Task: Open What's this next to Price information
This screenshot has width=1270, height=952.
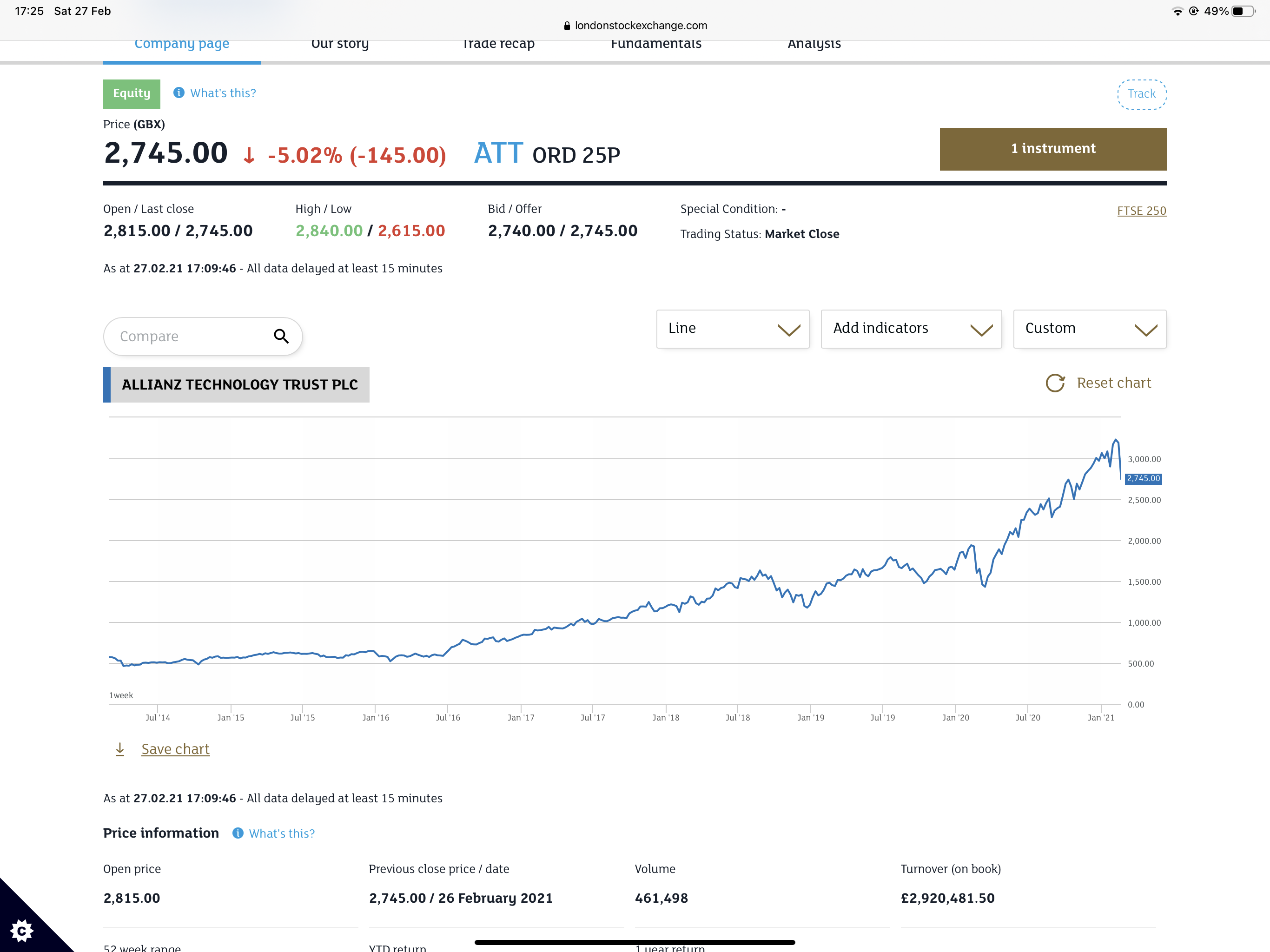Action: point(282,834)
